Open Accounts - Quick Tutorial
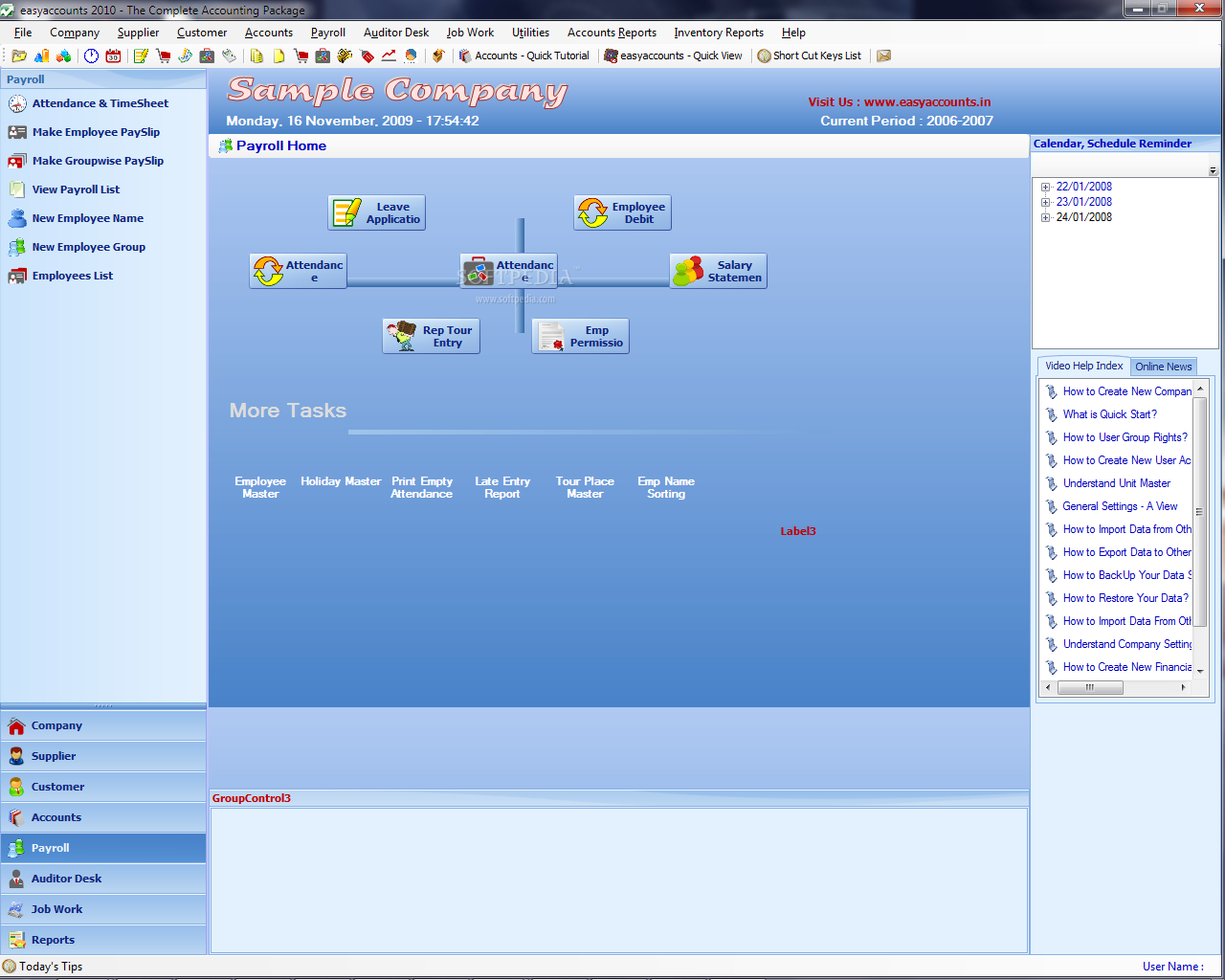This screenshot has height=980, width=1225. (524, 56)
